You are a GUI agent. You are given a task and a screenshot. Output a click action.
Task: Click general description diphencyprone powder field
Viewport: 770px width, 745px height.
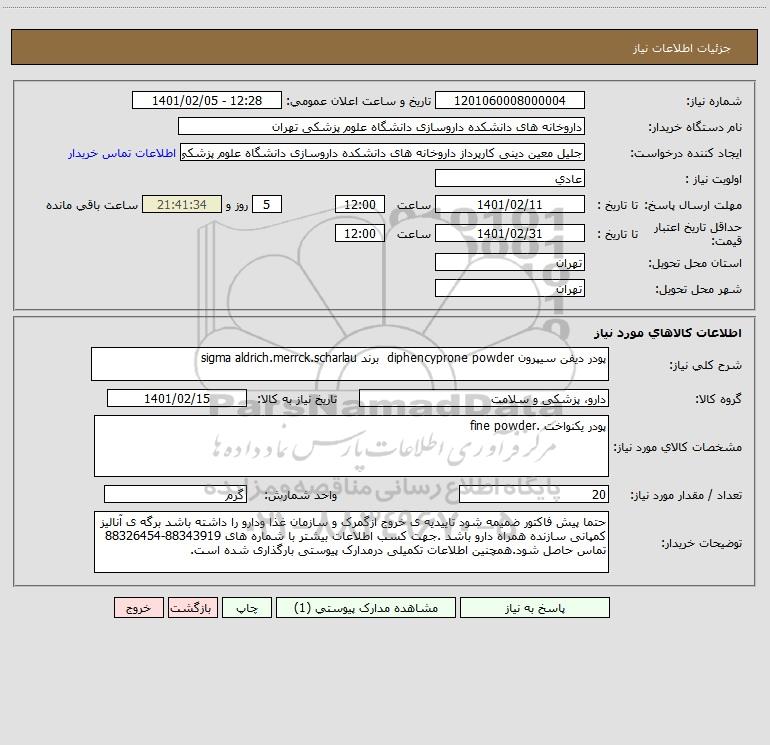pos(350,364)
